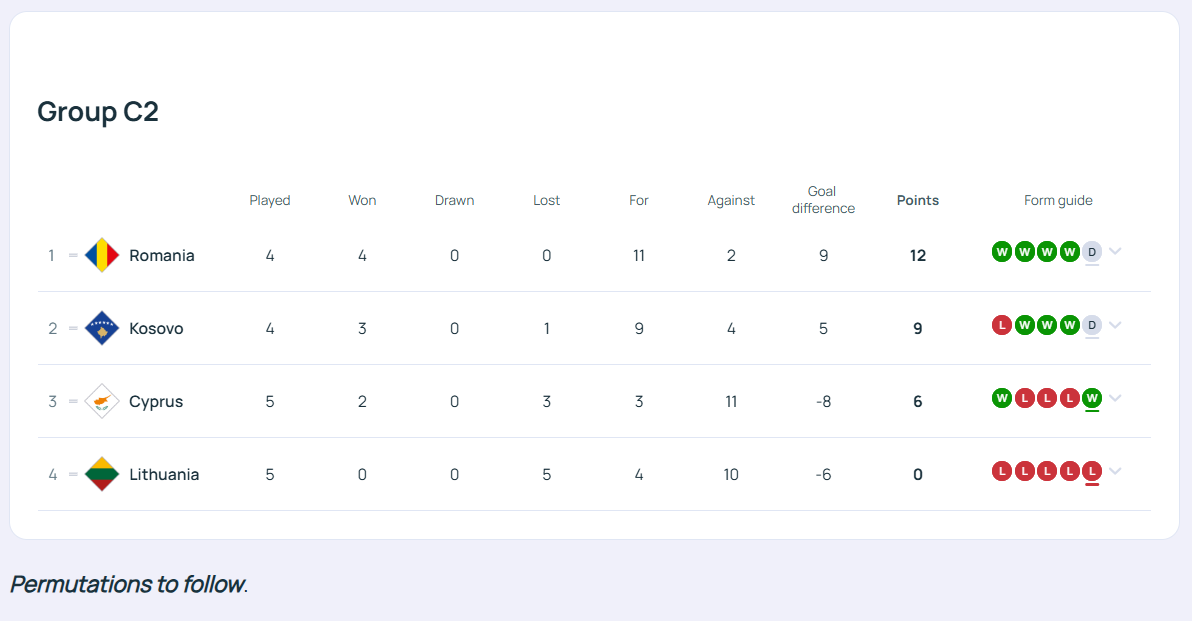The height and width of the screenshot is (621, 1192).
Task: Click the Kosovo flag icon
Action: coord(102,328)
